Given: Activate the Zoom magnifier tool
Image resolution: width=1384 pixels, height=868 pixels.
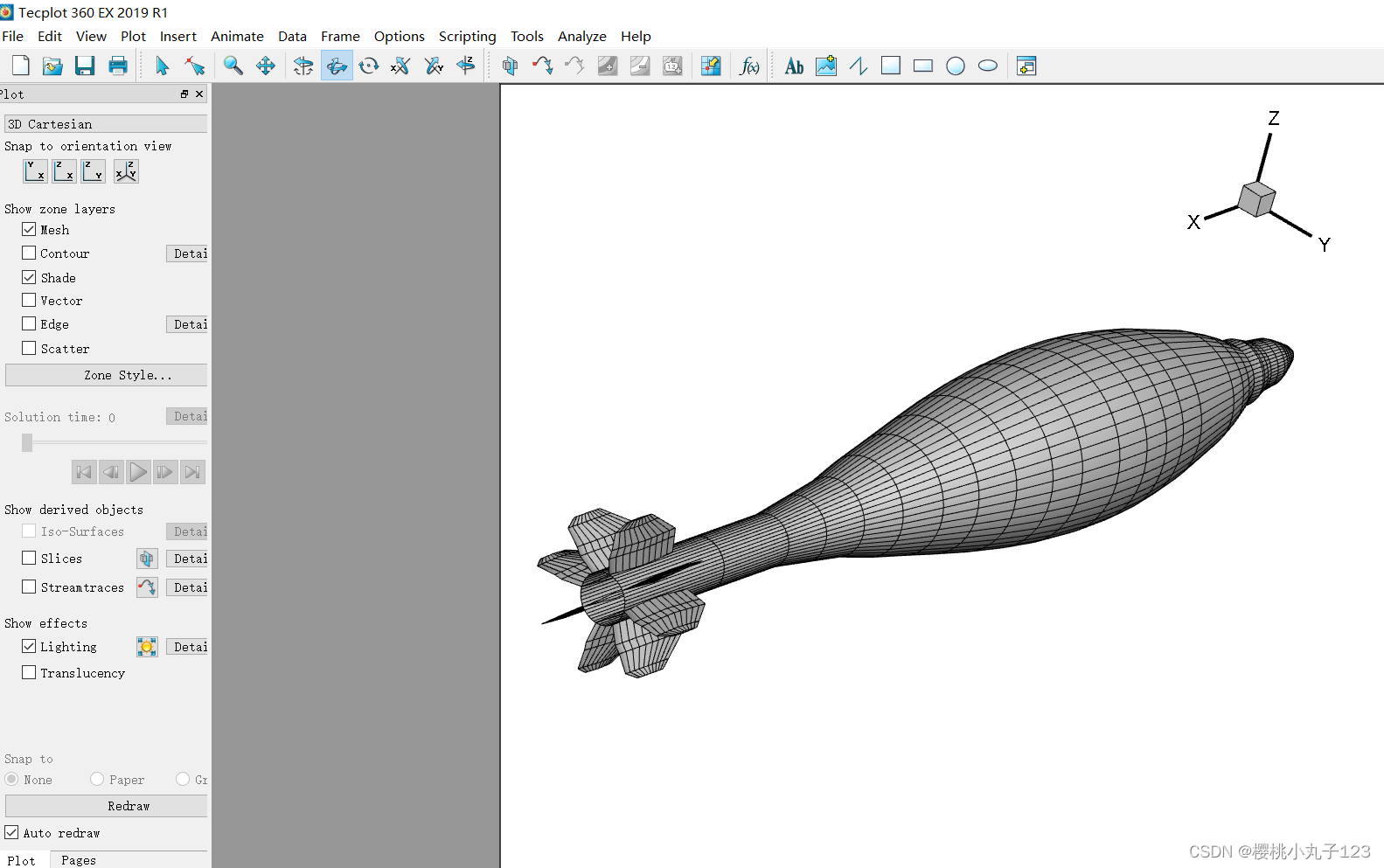Looking at the screenshot, I should pyautogui.click(x=233, y=66).
